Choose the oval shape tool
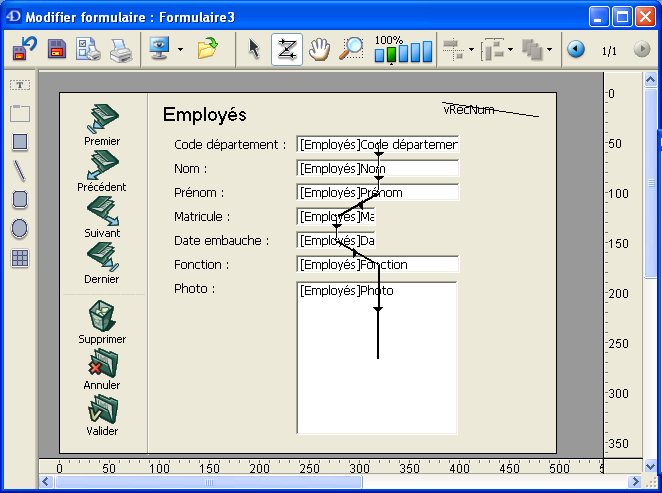Screen dimensions: 662x493 pyautogui.click(x=20, y=229)
